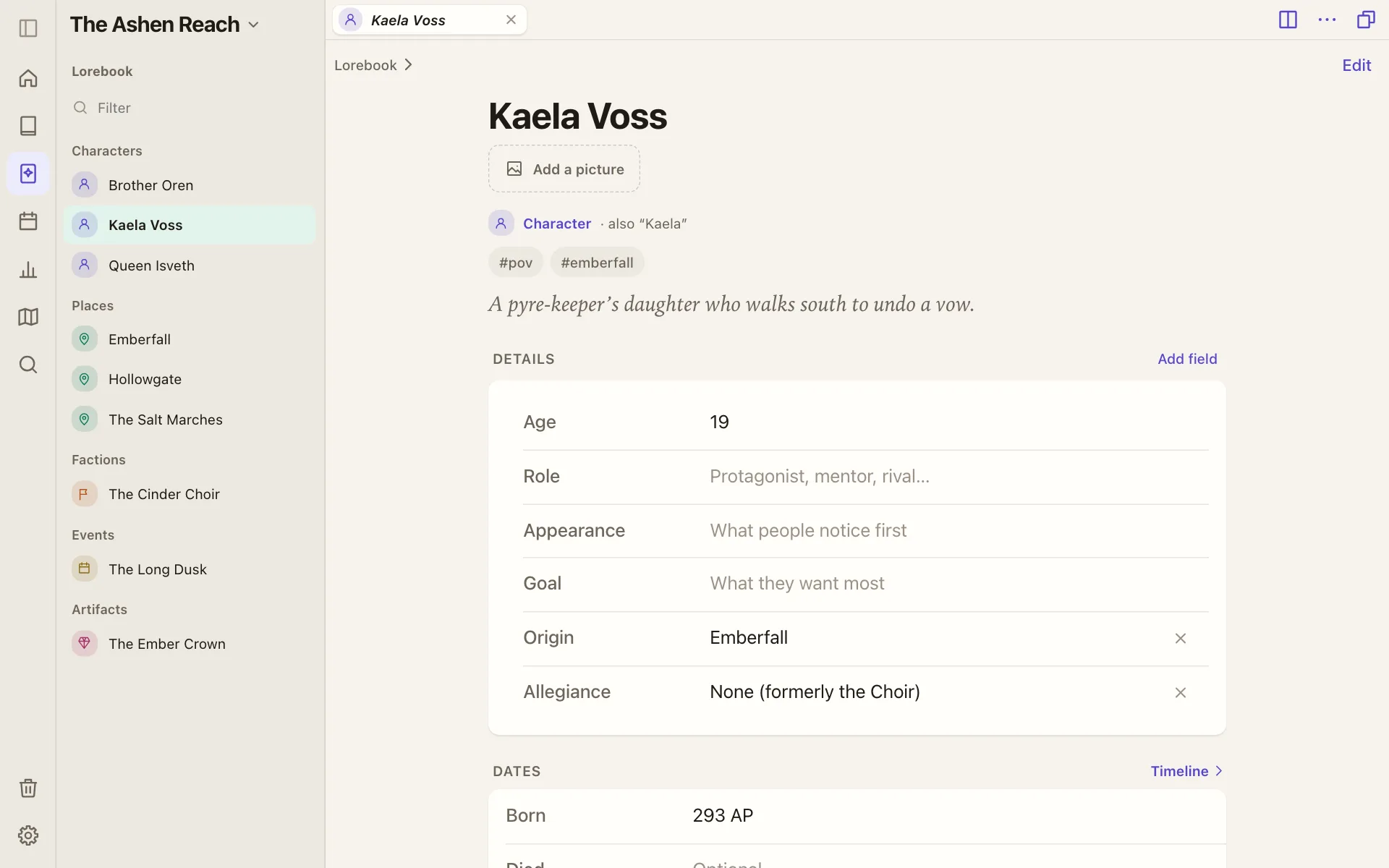Close the Kaela Voss tab

pos(511,20)
